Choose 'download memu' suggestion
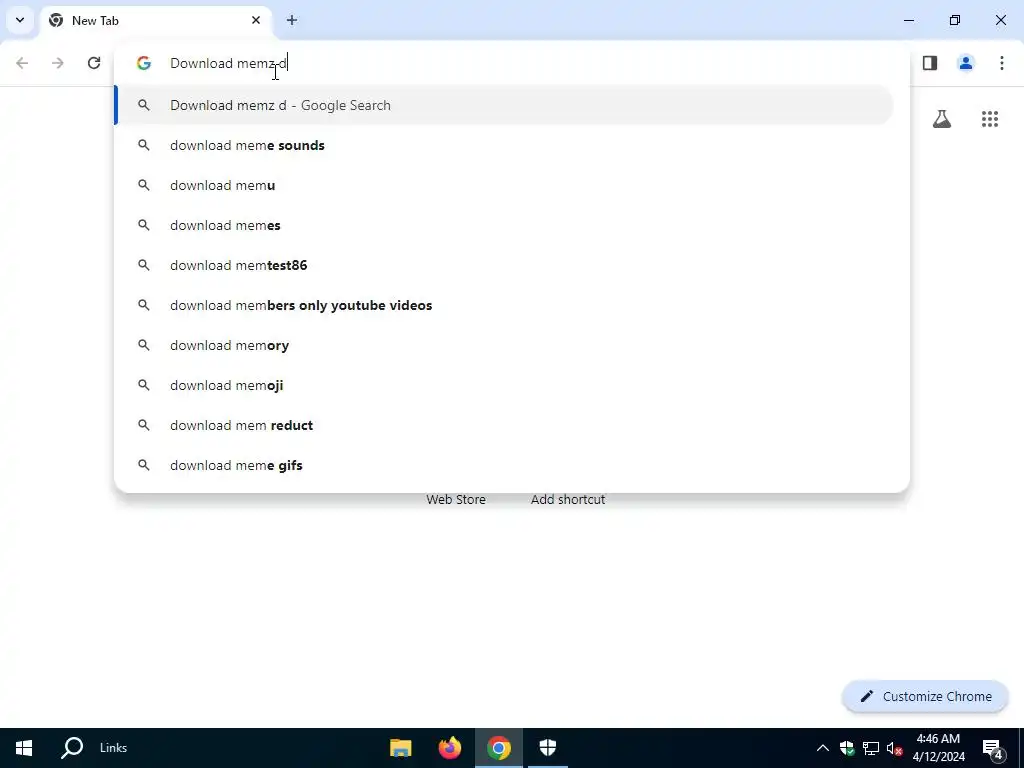 [505, 185]
